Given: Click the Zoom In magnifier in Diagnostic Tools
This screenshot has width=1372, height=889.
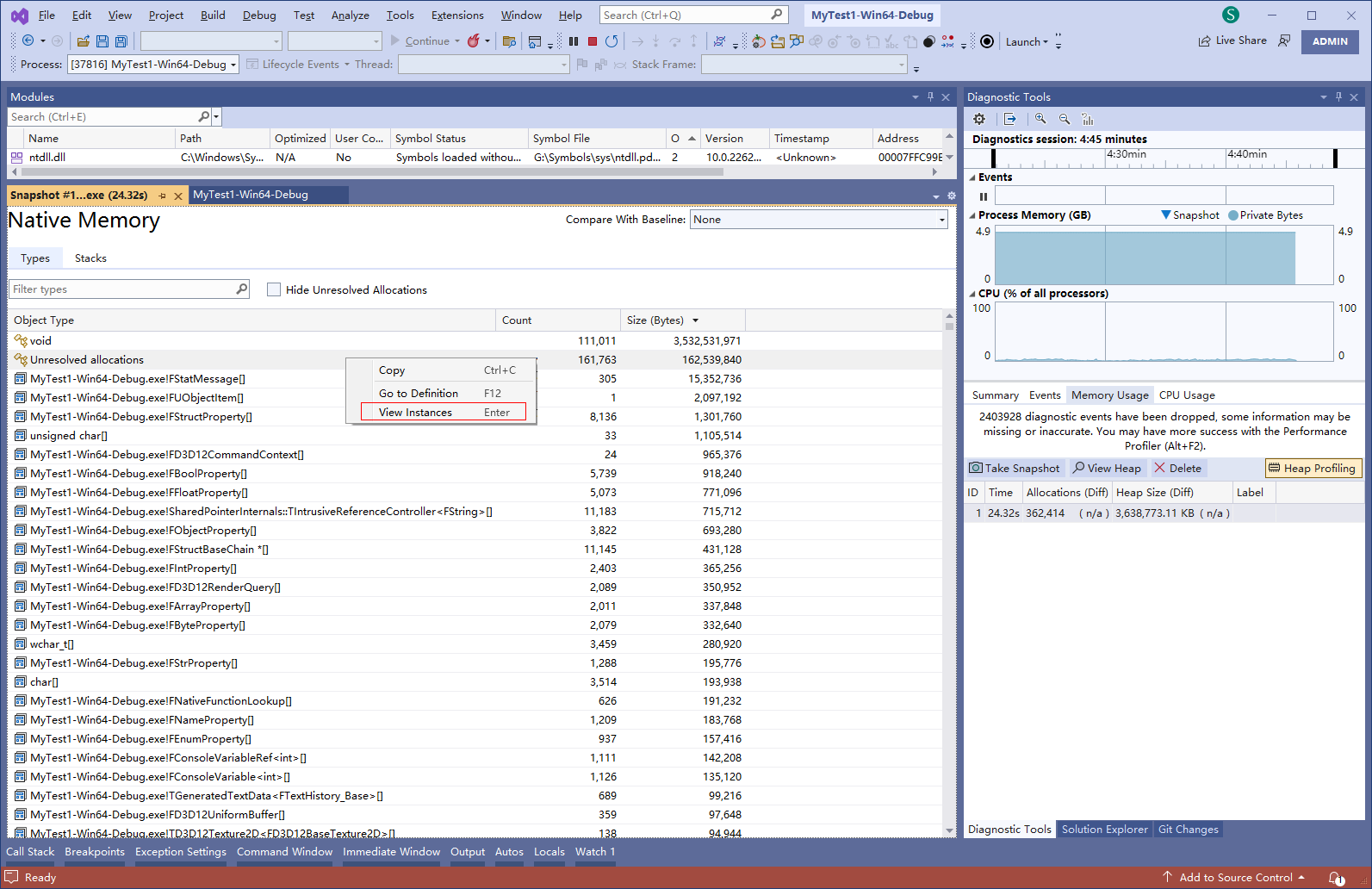Looking at the screenshot, I should click(1040, 119).
